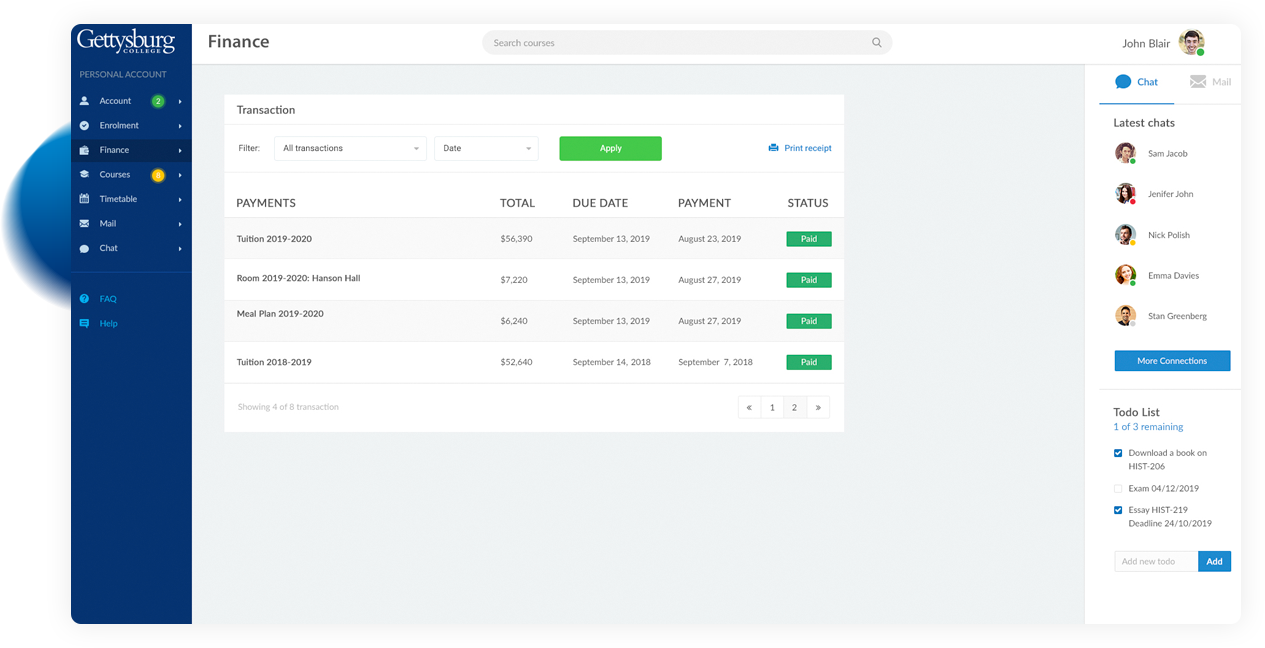Click Paid status for Room 2019-2020: Hanson Hall
Screen dimensions: 1265x648
coord(809,280)
